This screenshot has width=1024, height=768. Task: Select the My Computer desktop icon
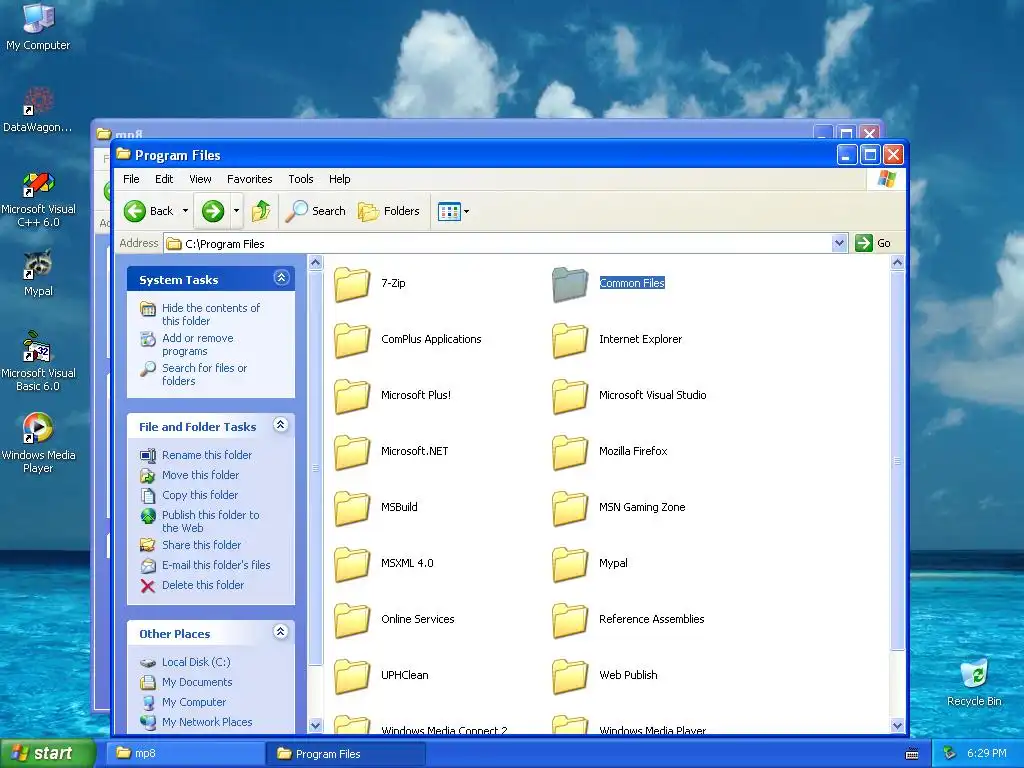38,26
